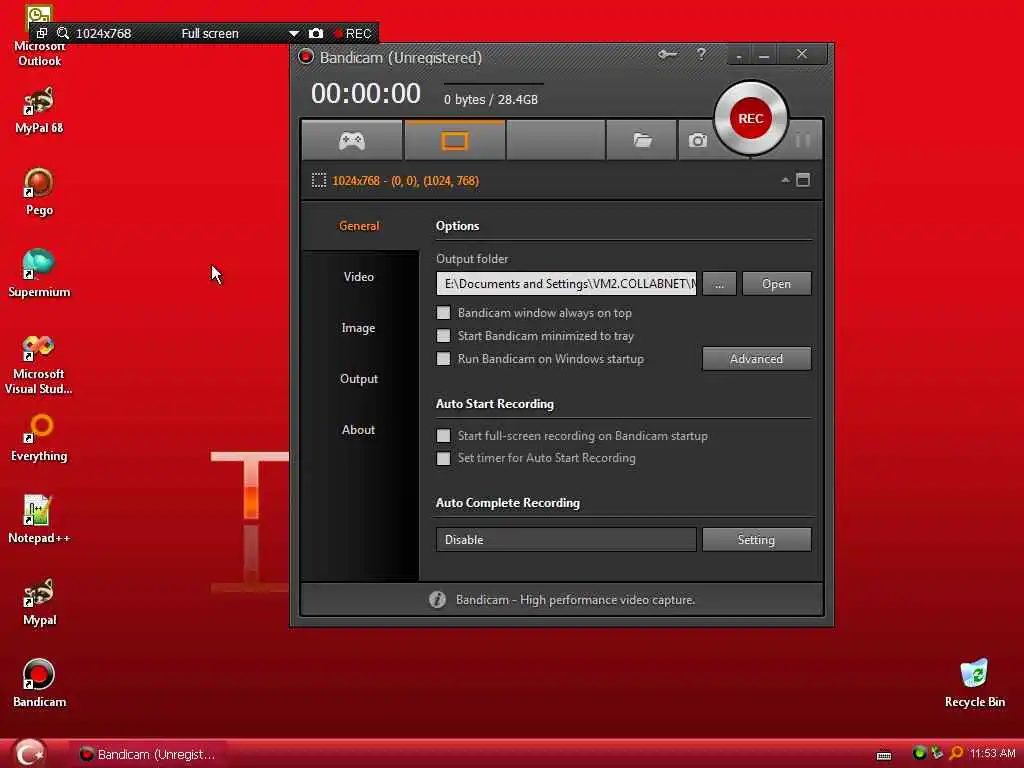The image size is (1024, 768).
Task: Select the Game Recording mode gamepad icon
Action: pos(351,140)
